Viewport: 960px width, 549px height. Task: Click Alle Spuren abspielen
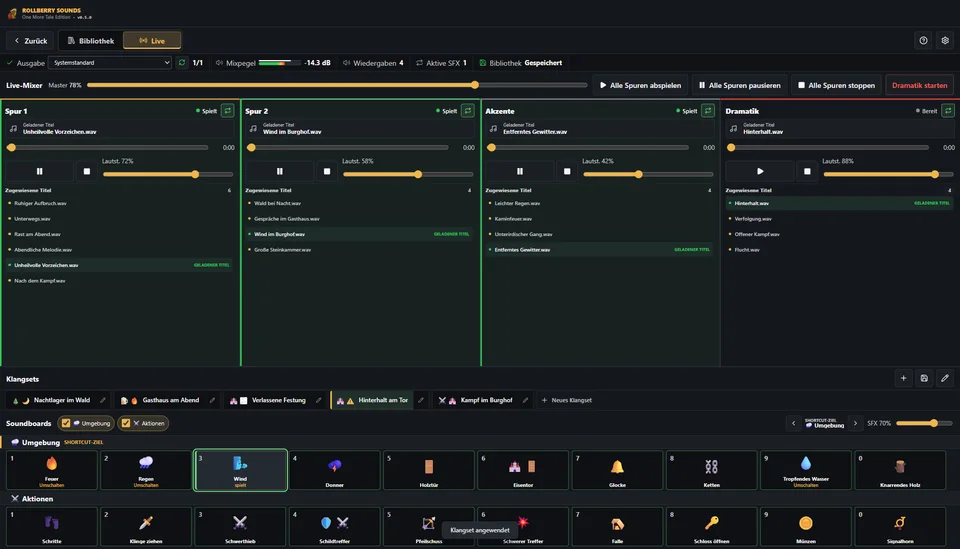(x=640, y=85)
